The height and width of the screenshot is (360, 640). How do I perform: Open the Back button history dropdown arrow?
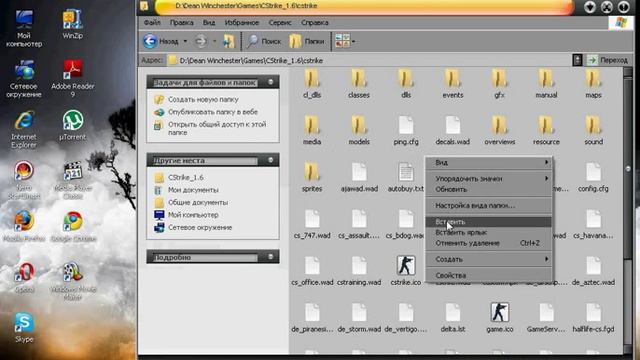(x=185, y=41)
